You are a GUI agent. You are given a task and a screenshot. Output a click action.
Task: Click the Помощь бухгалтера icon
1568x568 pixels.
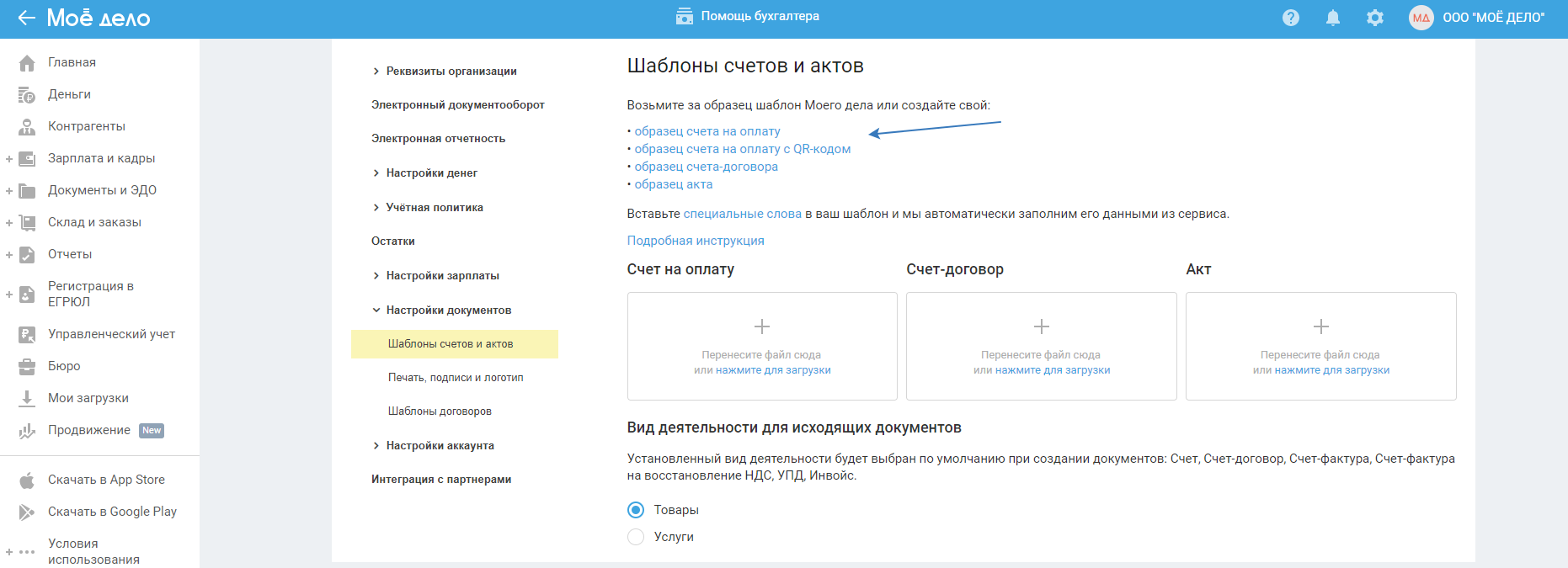pyautogui.click(x=685, y=16)
